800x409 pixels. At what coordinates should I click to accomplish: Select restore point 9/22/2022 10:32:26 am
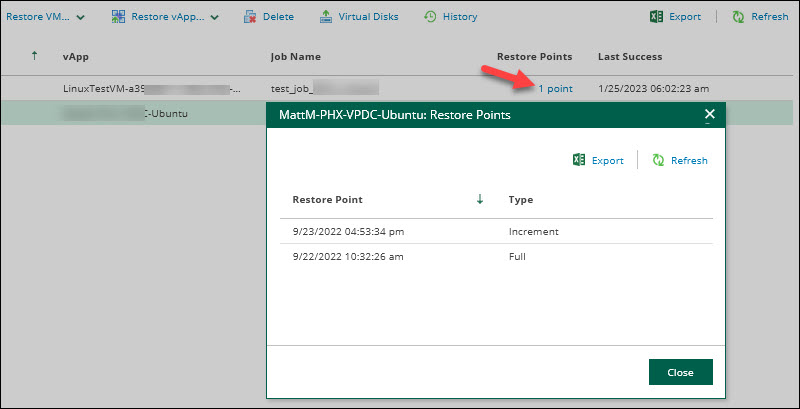tap(348, 257)
